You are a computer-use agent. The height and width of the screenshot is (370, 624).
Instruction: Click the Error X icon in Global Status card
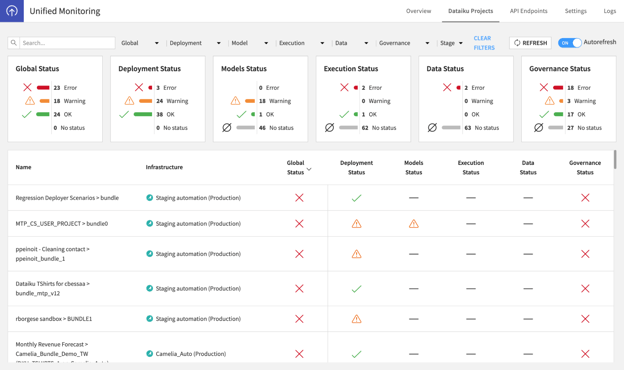pyautogui.click(x=27, y=88)
